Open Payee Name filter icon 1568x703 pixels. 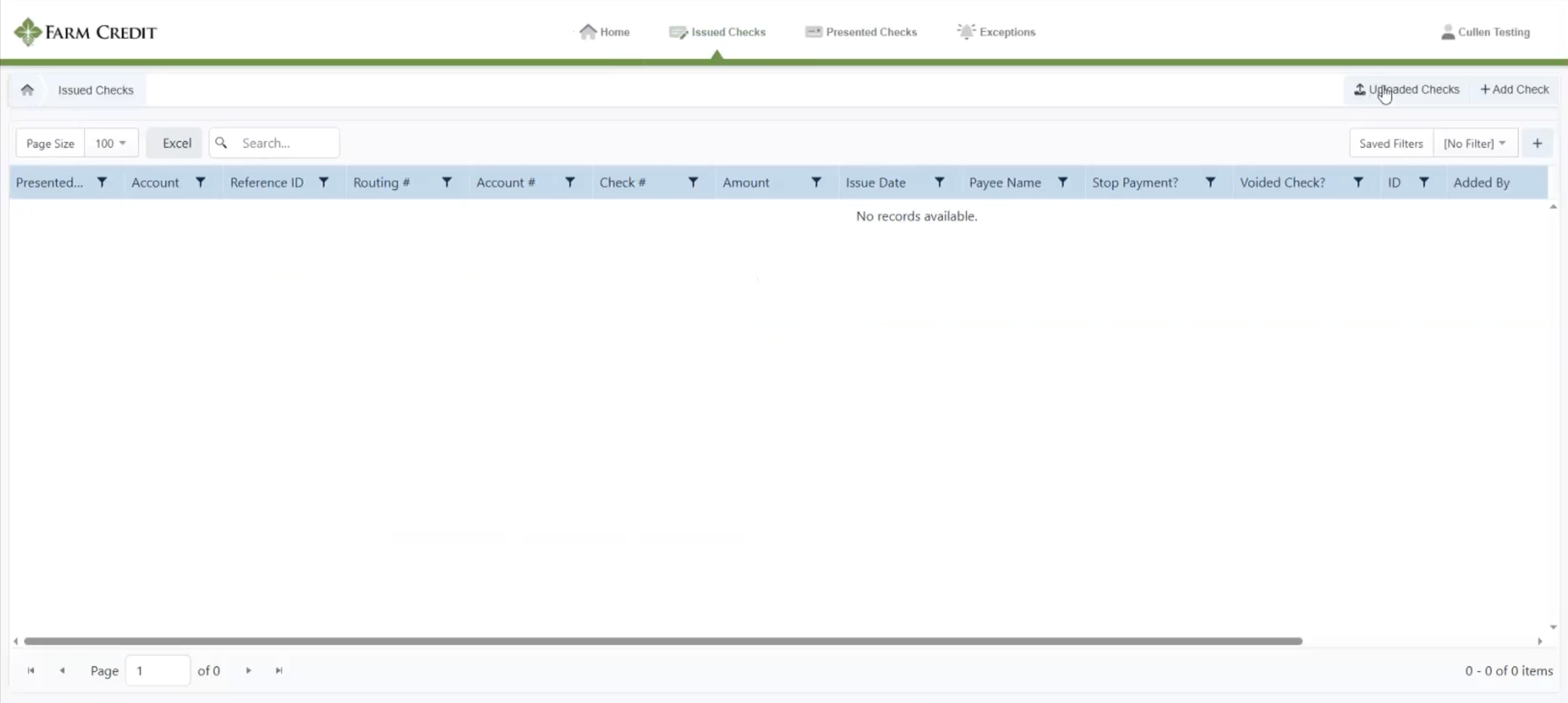tap(1063, 182)
